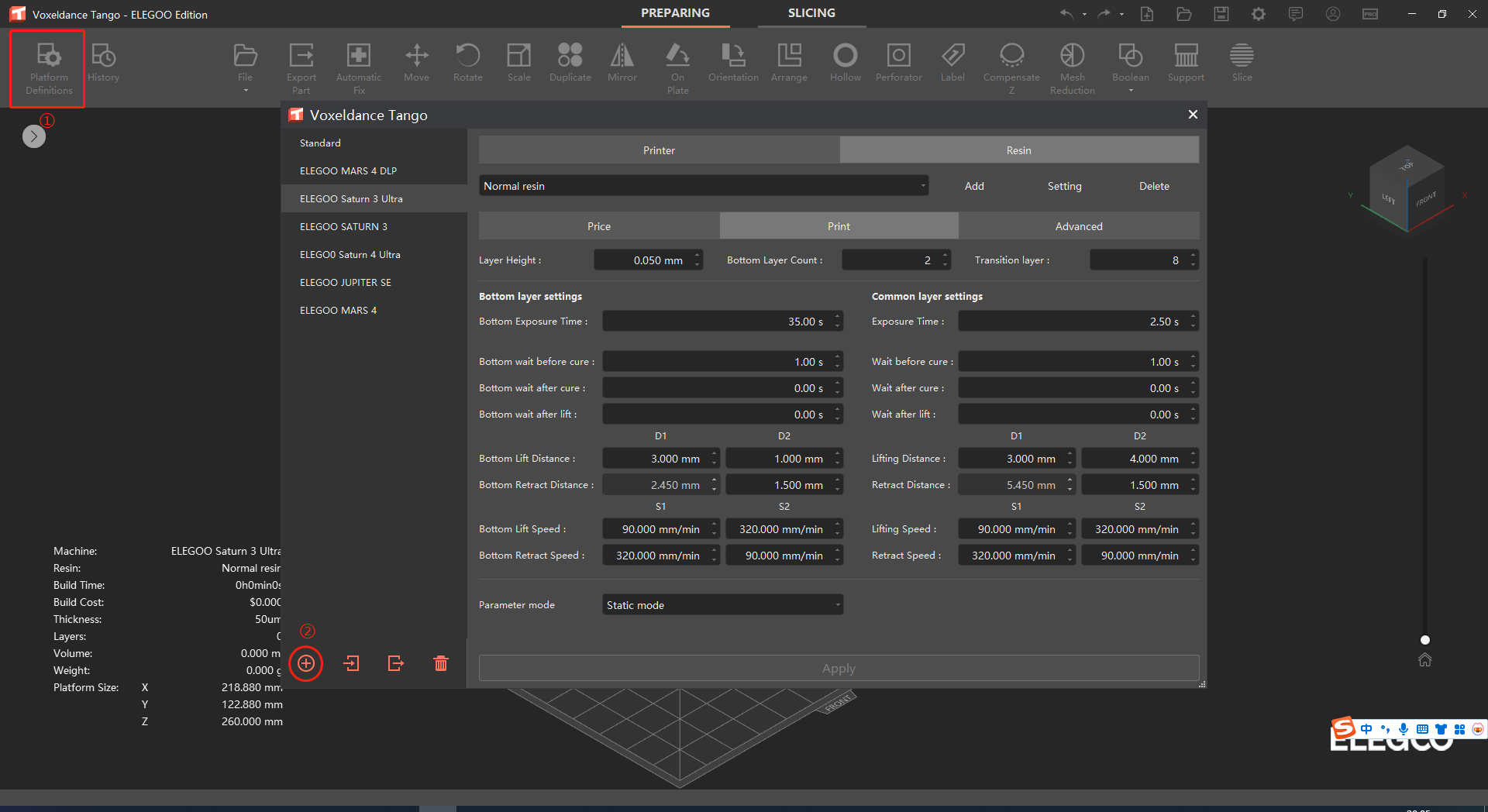
Task: Expand the left side panel arrow
Action: (x=34, y=136)
